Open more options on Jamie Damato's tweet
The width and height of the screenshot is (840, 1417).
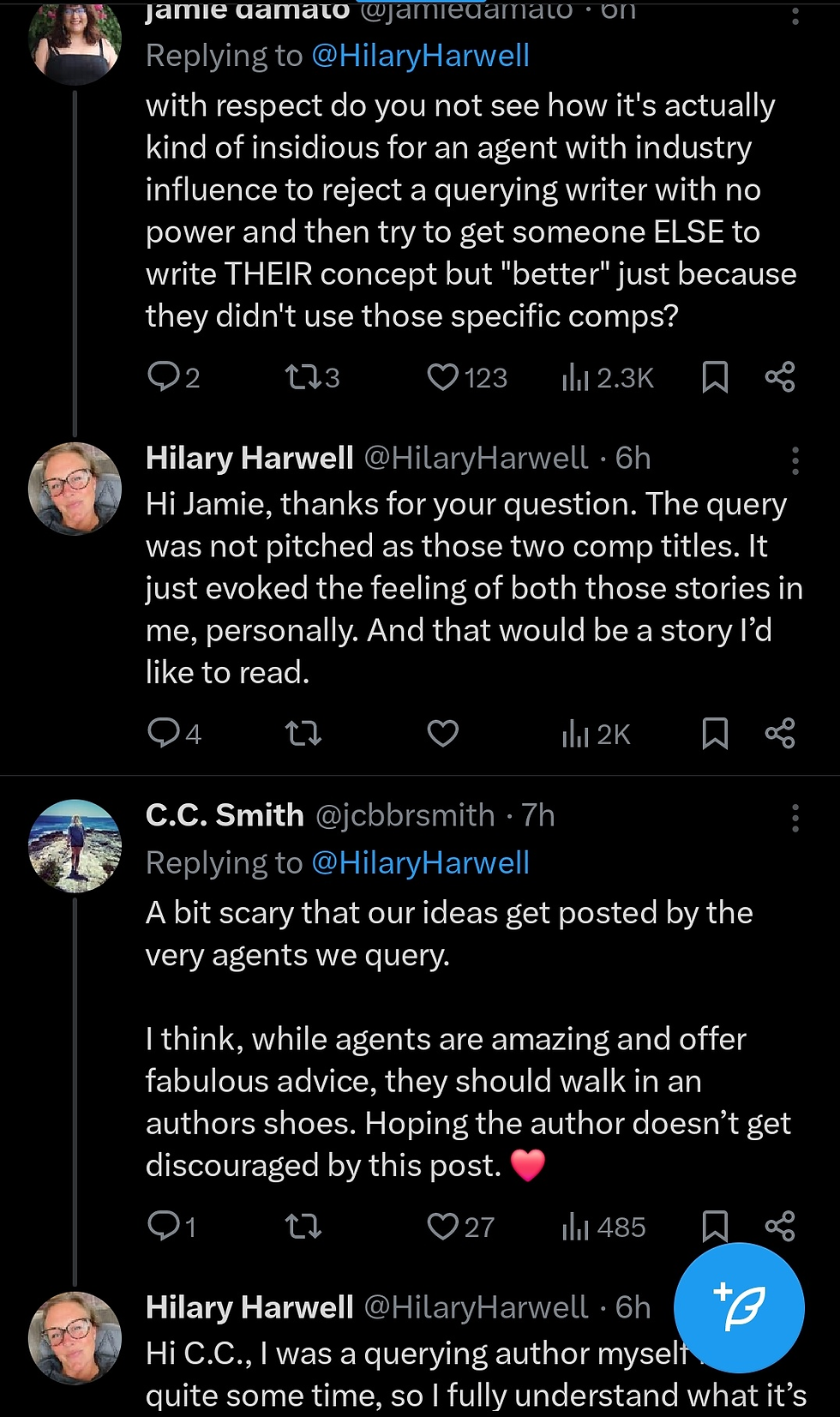tap(795, 15)
